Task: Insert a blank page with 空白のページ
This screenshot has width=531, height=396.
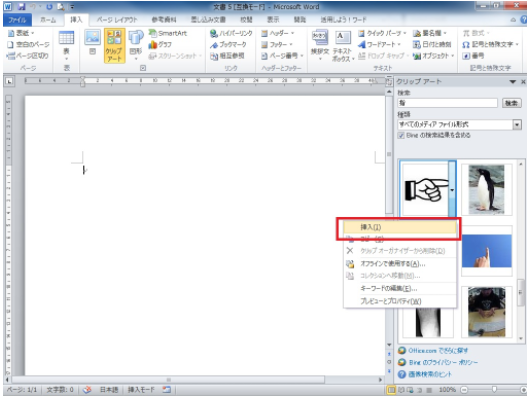Action: click(28, 44)
